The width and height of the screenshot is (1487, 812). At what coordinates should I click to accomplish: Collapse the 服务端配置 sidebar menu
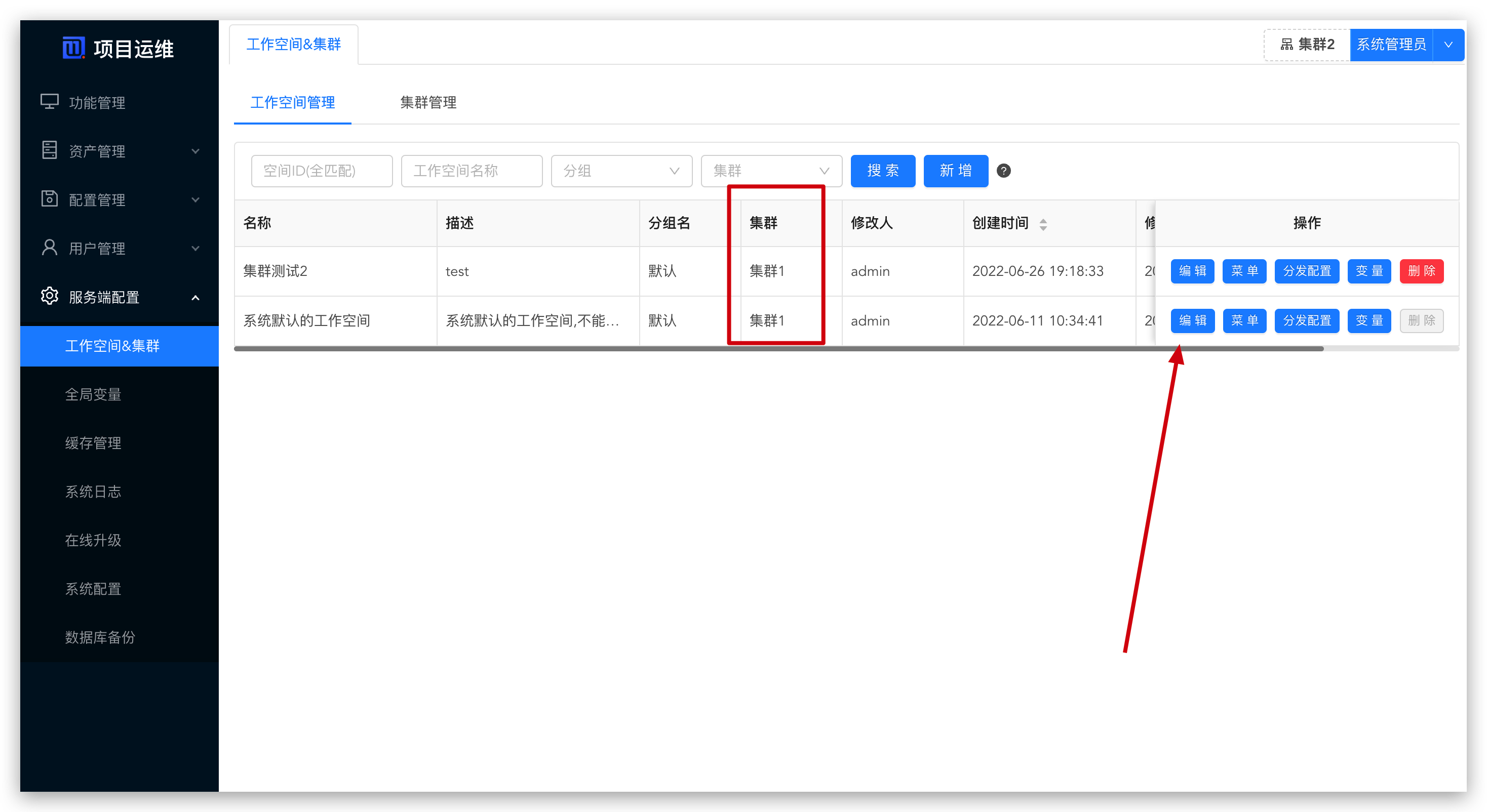pyautogui.click(x=195, y=297)
